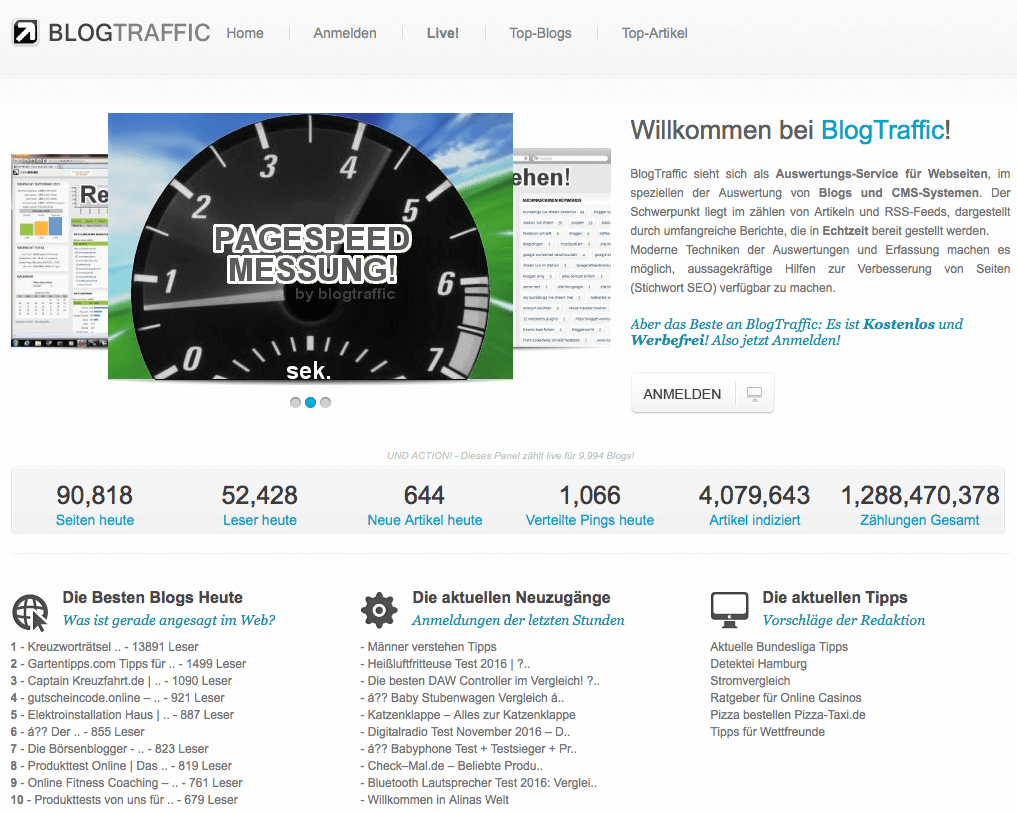Click the large ANMELDEN button
1017x813 pixels.
coord(702,393)
